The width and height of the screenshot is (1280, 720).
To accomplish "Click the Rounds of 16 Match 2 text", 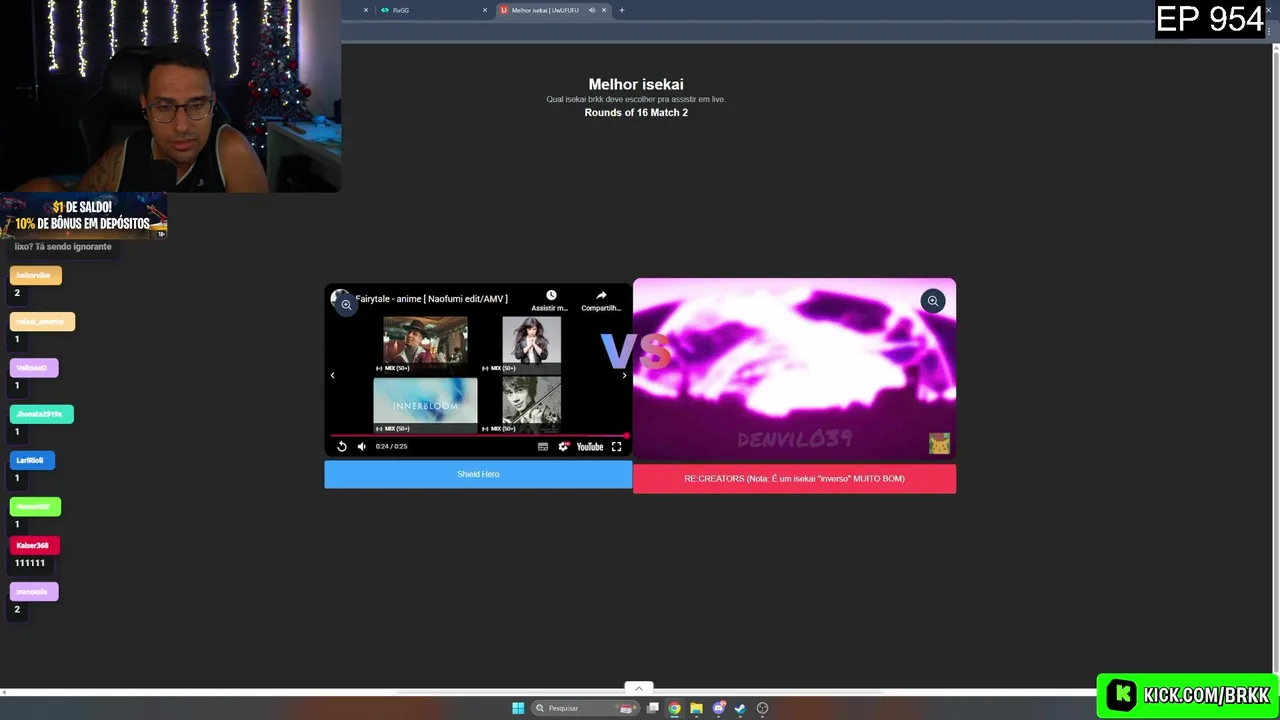I will coord(636,112).
